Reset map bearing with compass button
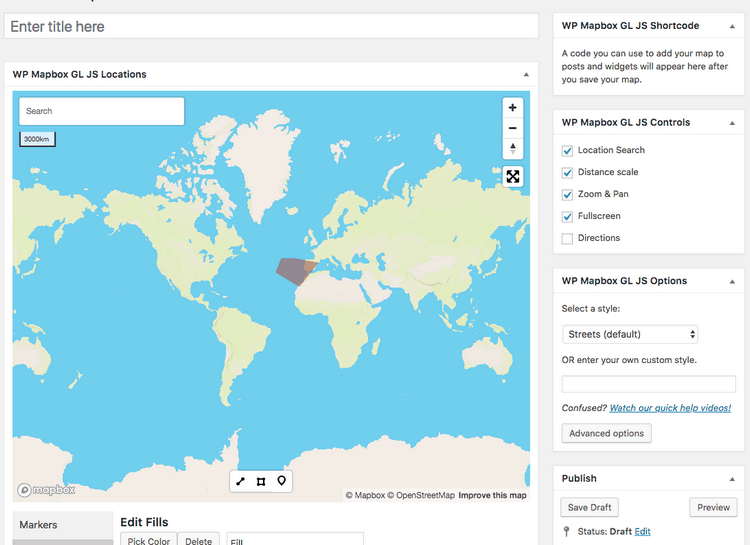750x545 pixels. pyautogui.click(x=513, y=149)
